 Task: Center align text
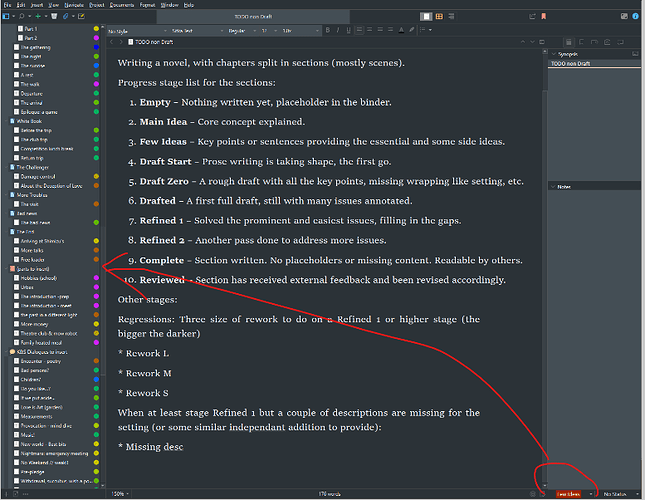pyautogui.click(x=370, y=30)
